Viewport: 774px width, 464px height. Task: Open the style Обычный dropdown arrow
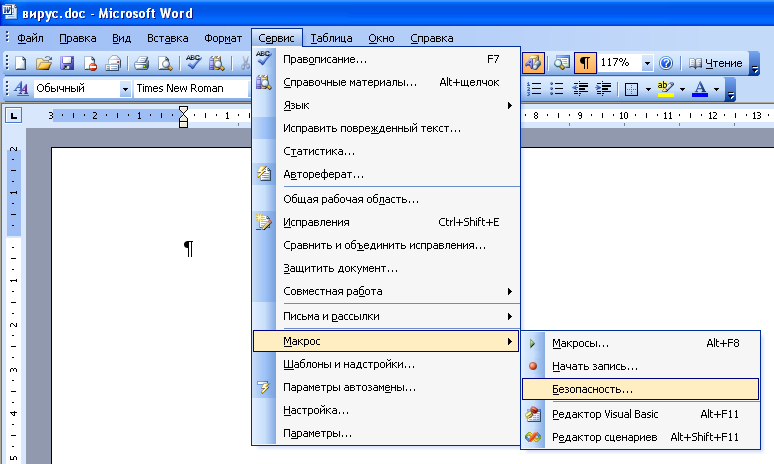tap(125, 89)
